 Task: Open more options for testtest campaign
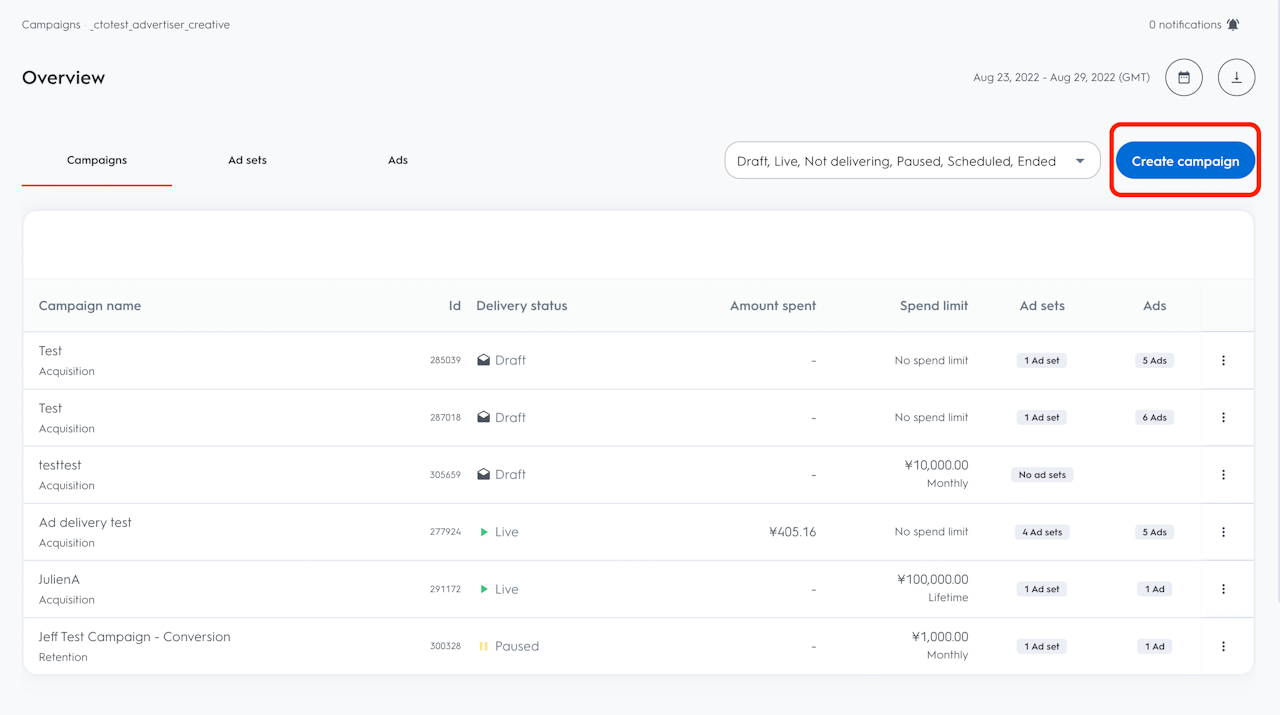pyautogui.click(x=1223, y=475)
